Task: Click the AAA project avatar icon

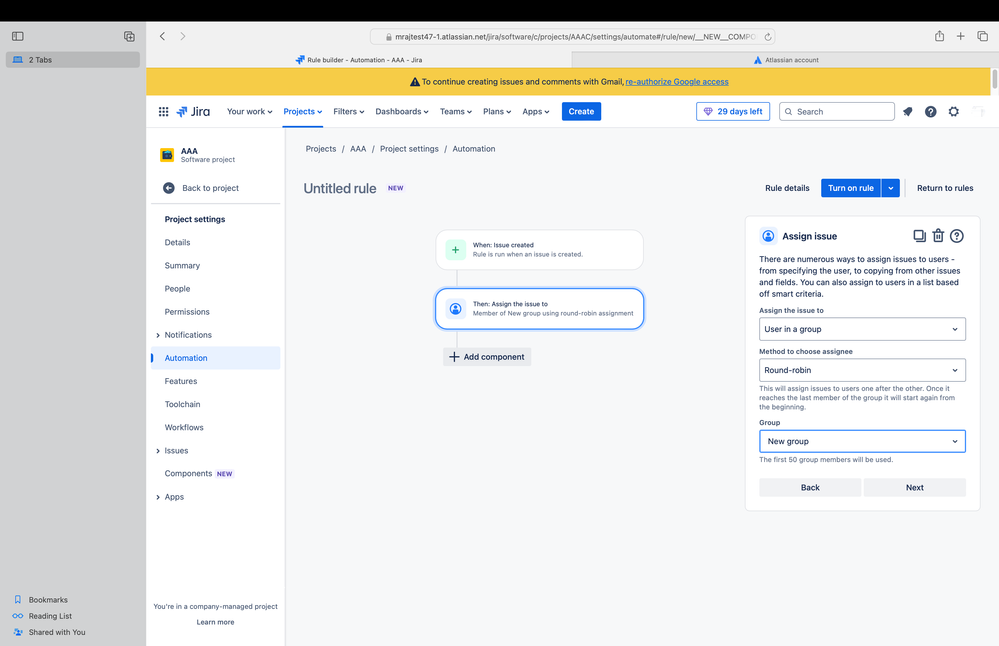Action: [167, 155]
